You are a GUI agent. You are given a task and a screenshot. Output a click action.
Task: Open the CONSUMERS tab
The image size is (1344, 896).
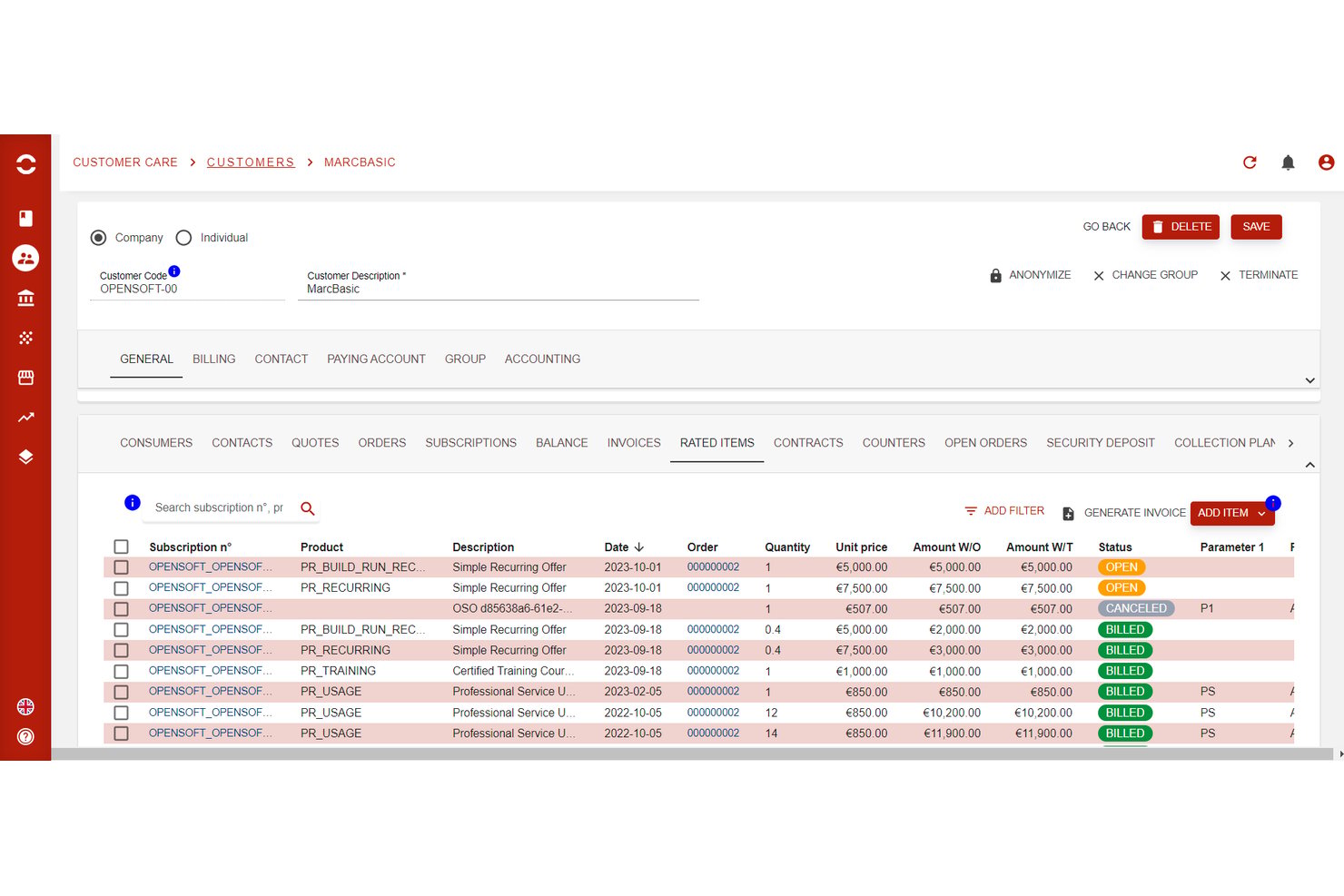click(156, 443)
